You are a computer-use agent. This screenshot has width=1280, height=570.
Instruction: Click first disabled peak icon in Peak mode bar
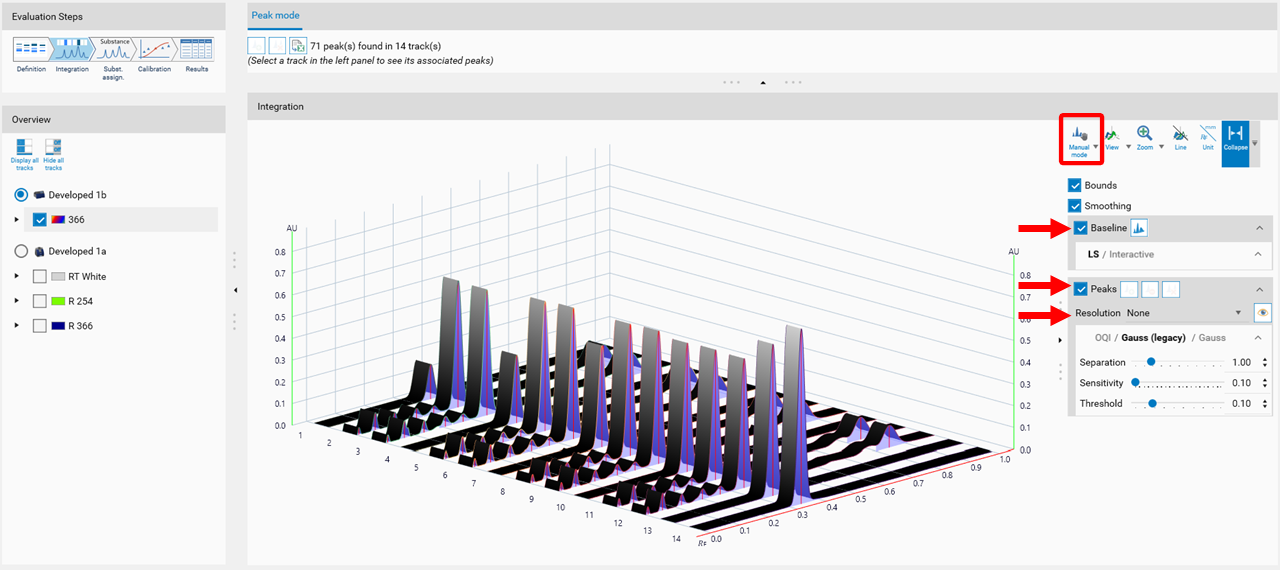pos(256,46)
